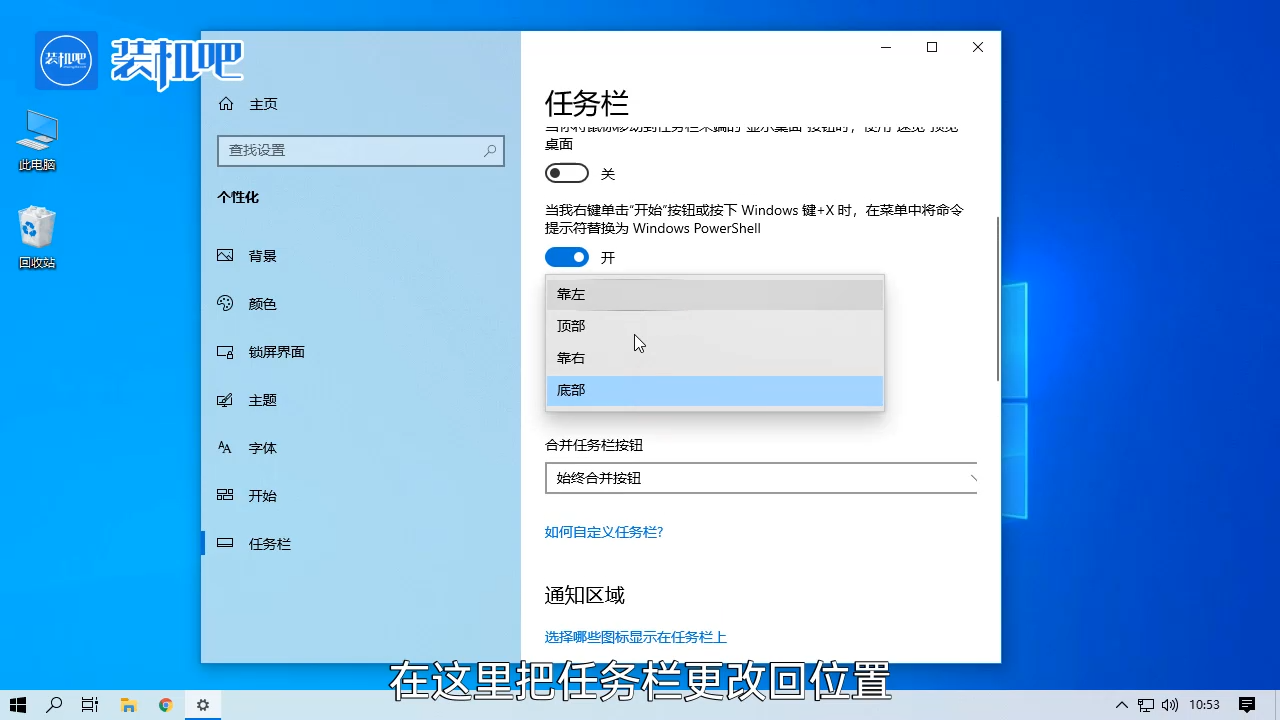Open 主题 settings in the sidebar

pos(262,399)
